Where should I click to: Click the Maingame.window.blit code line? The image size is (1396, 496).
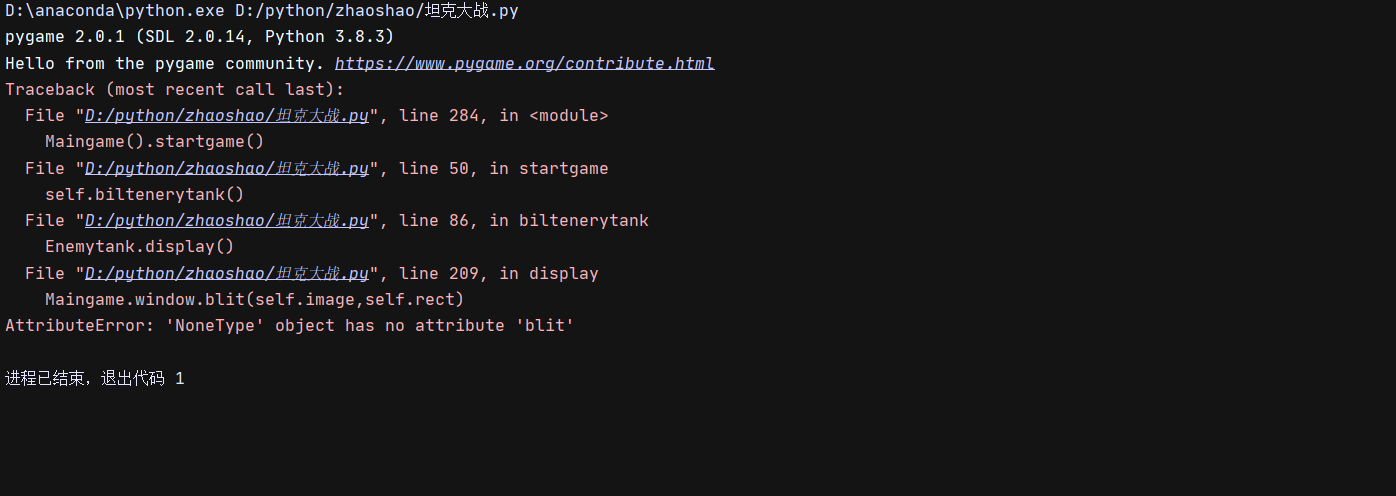coord(255,299)
